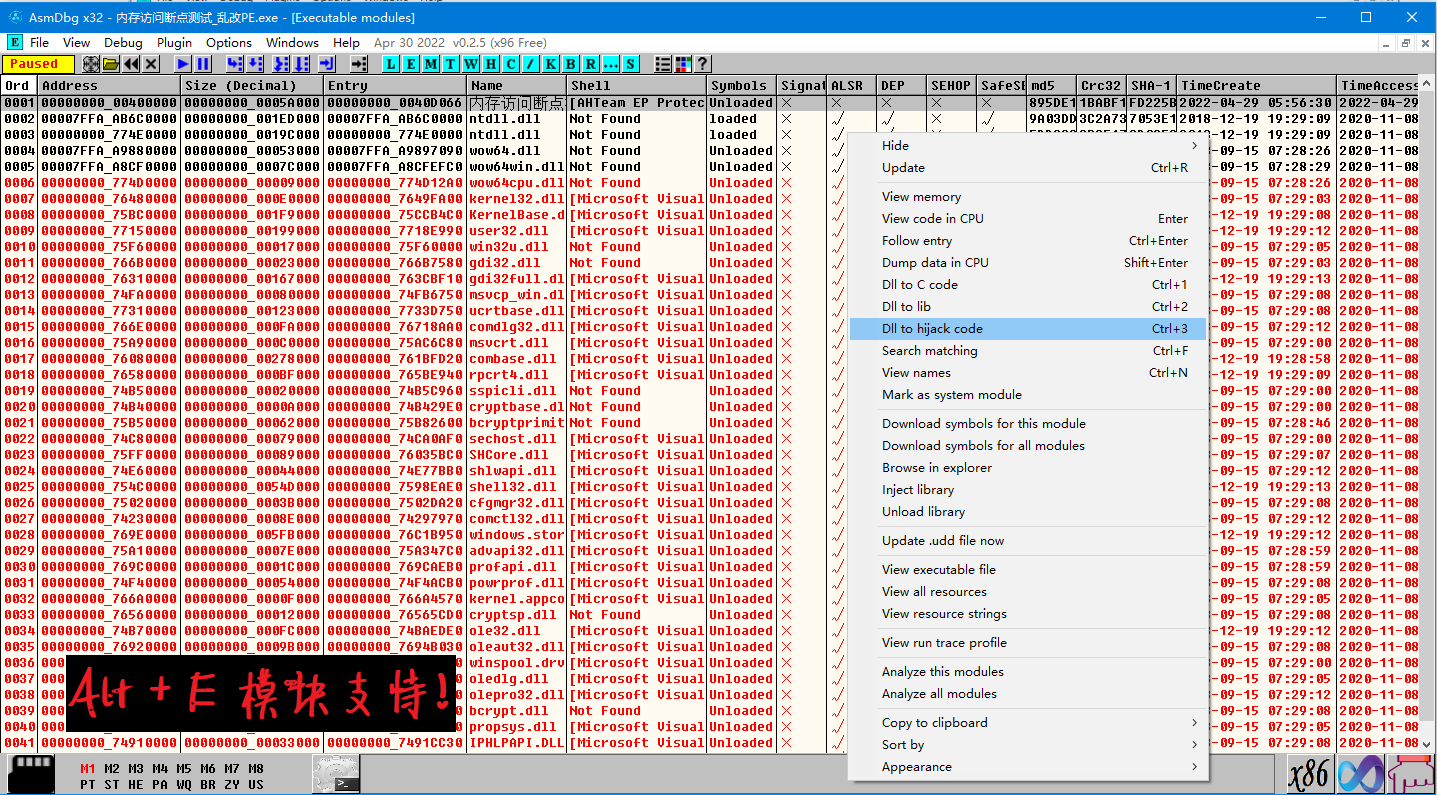
Task: Select 'Browse in explorer' menu entry
Action: [x=1028, y=468]
